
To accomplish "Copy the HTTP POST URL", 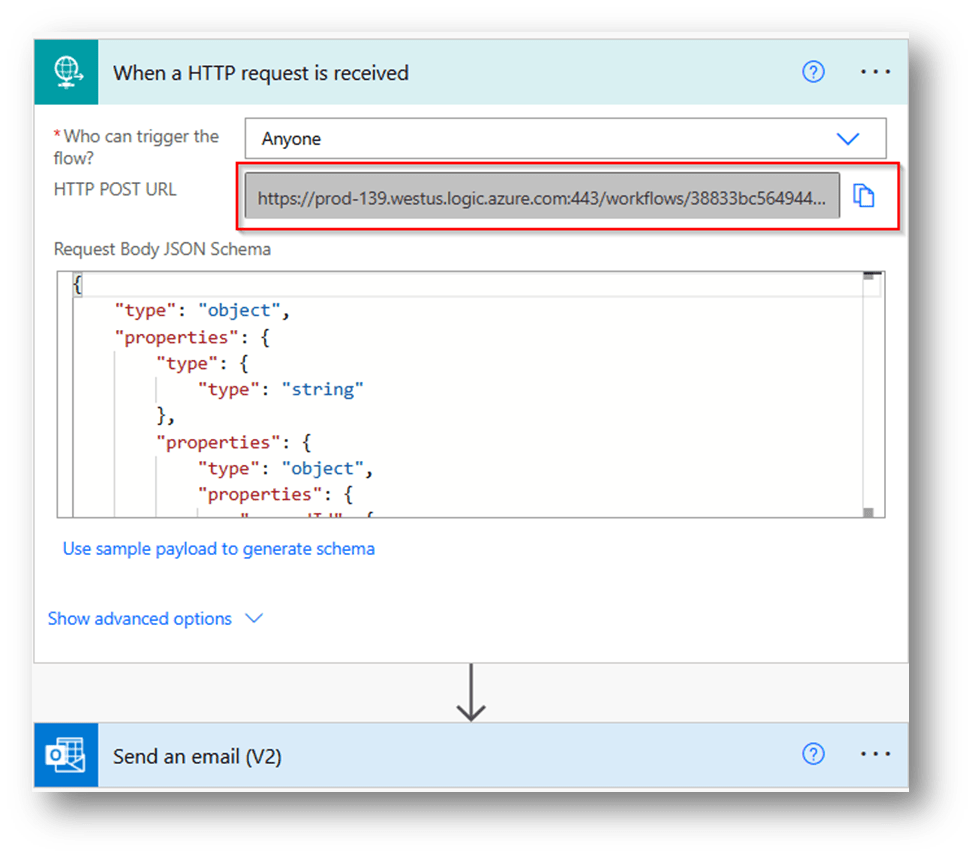I will click(x=864, y=196).
